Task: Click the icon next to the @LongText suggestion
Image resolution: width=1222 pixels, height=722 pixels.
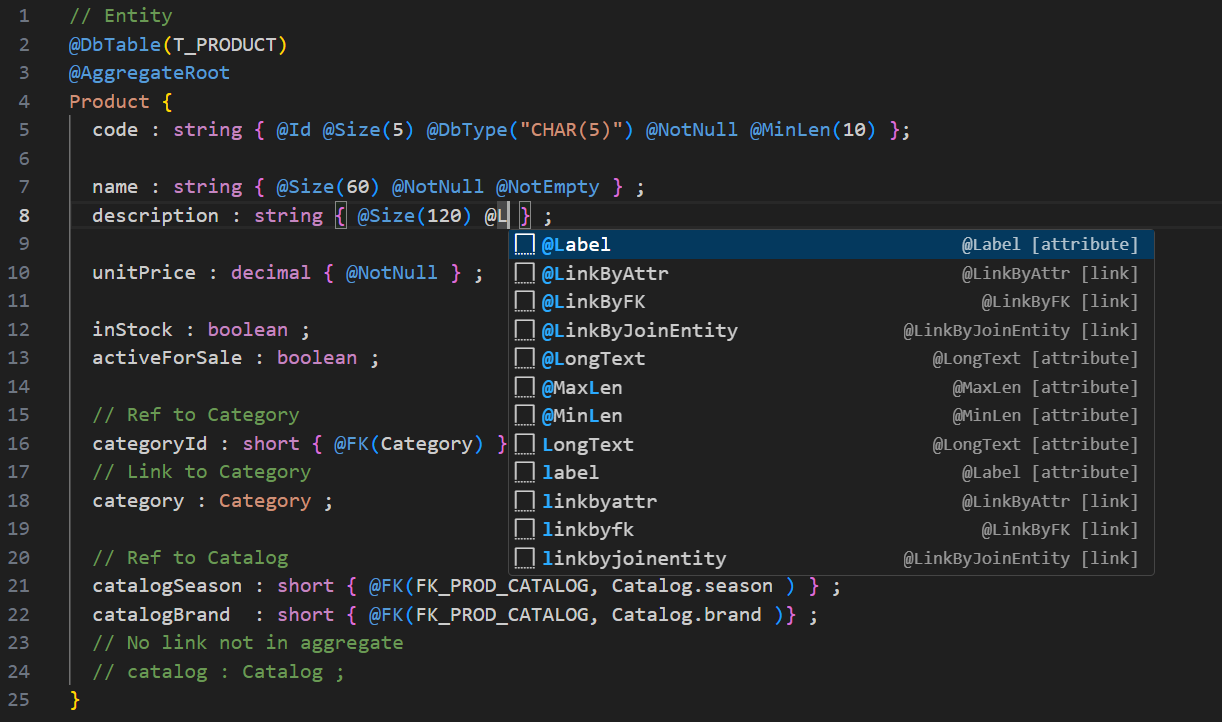Action: pyautogui.click(x=524, y=359)
